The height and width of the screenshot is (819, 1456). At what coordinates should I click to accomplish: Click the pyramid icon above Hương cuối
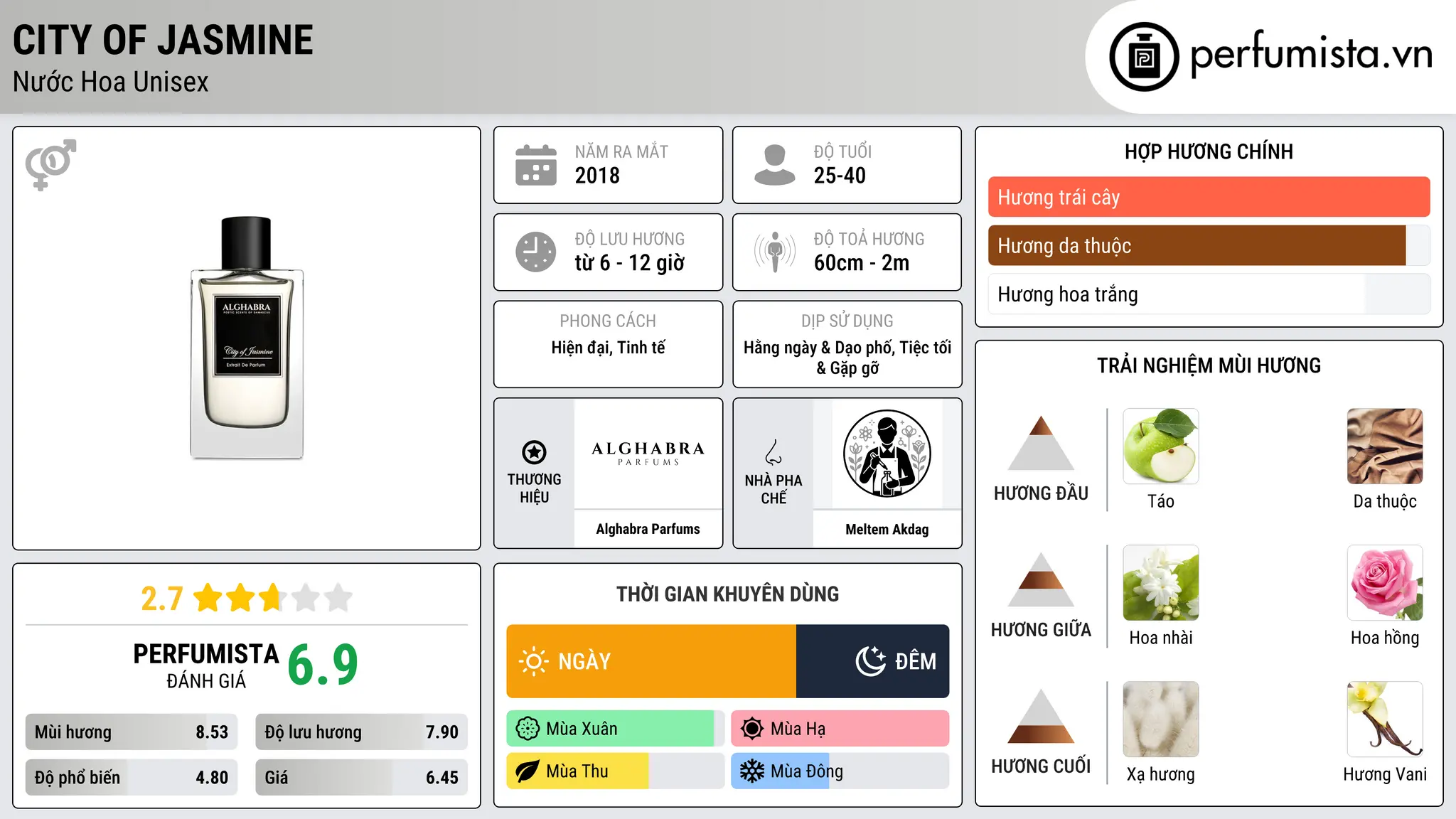pos(1041,716)
